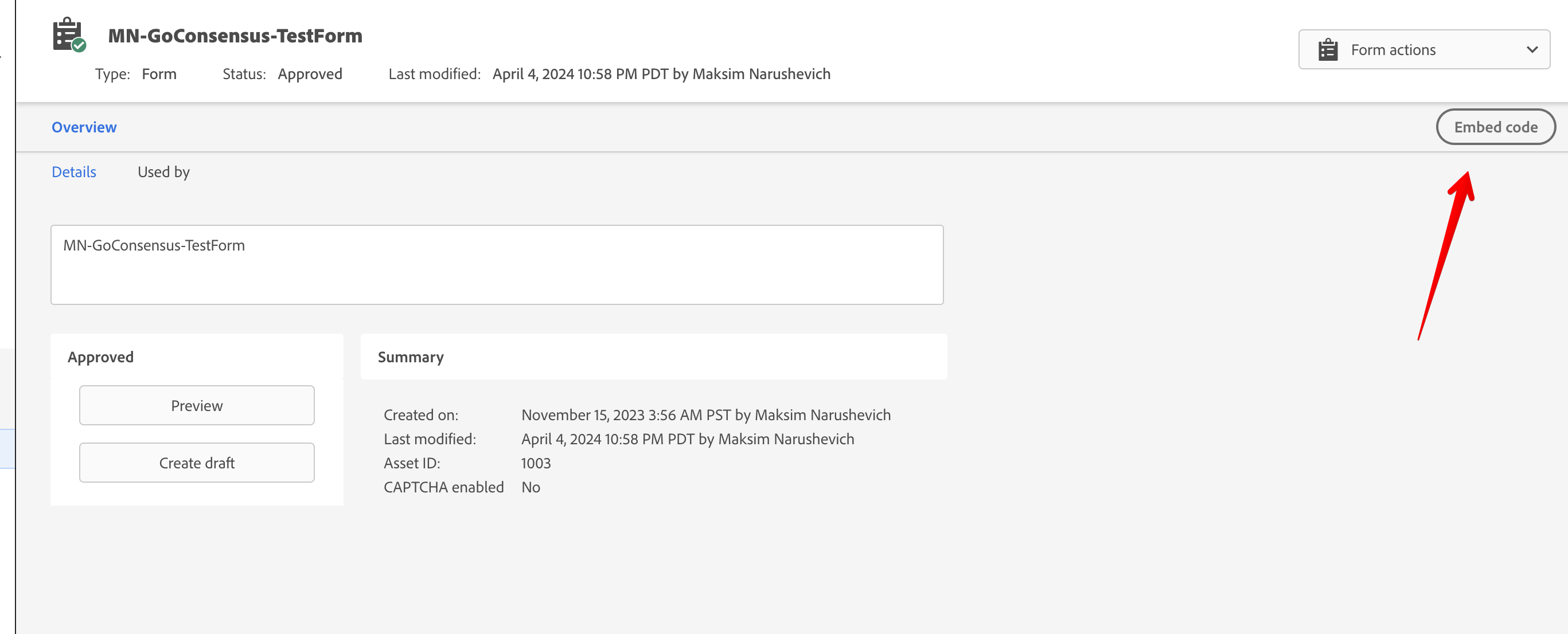Click the clipboard icon in Form actions

[x=1329, y=49]
